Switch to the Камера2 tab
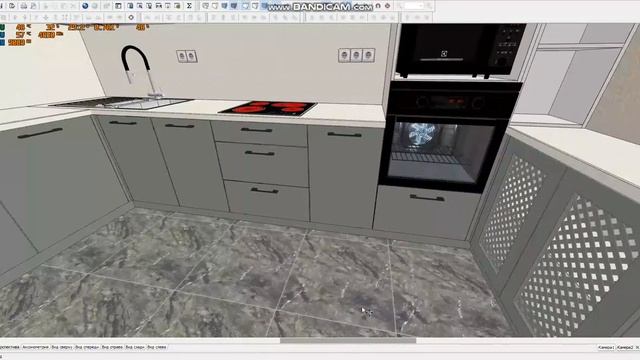This screenshot has height=360, width=640. click(624, 347)
